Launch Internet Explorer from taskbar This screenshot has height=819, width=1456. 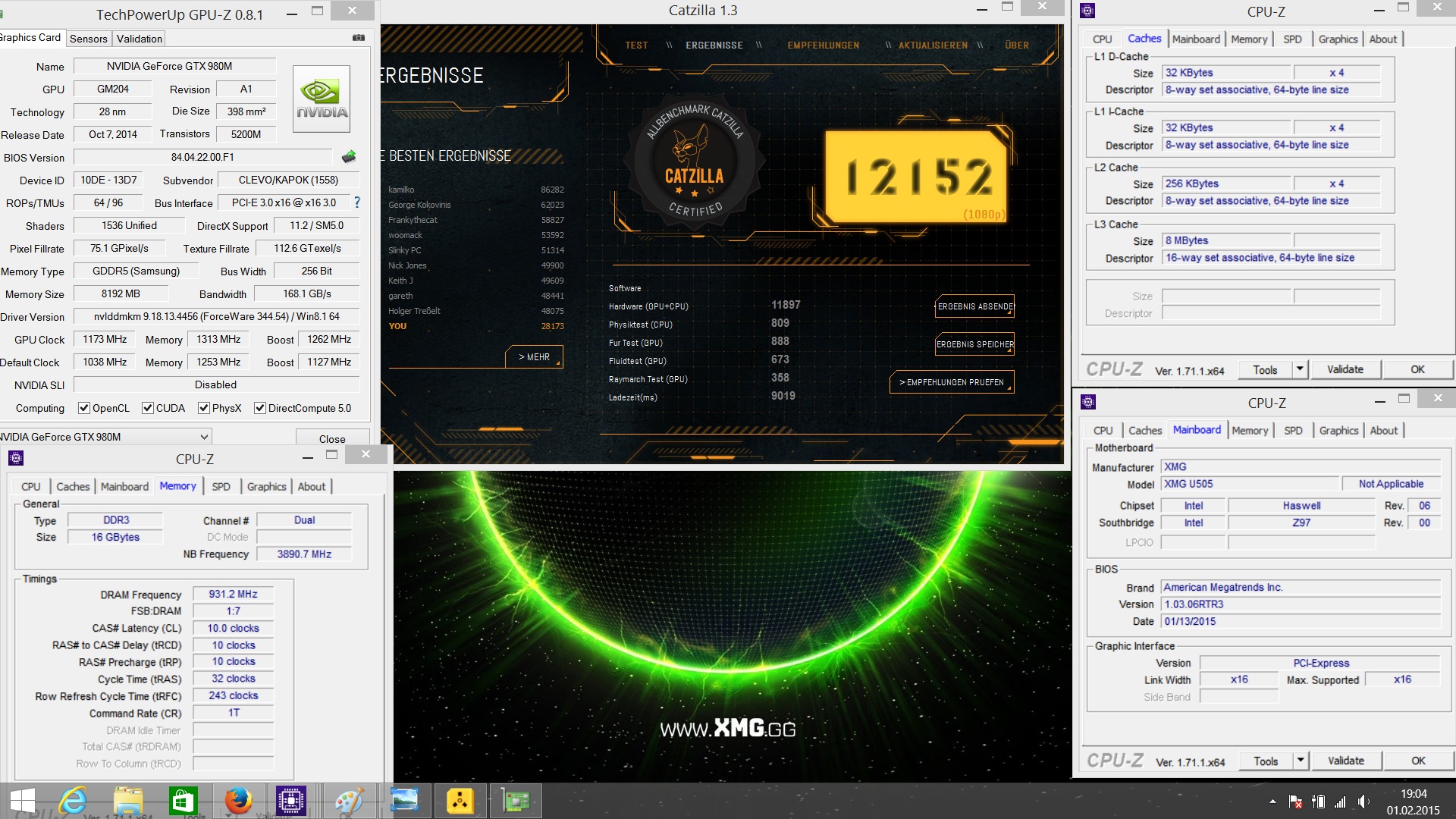[74, 801]
